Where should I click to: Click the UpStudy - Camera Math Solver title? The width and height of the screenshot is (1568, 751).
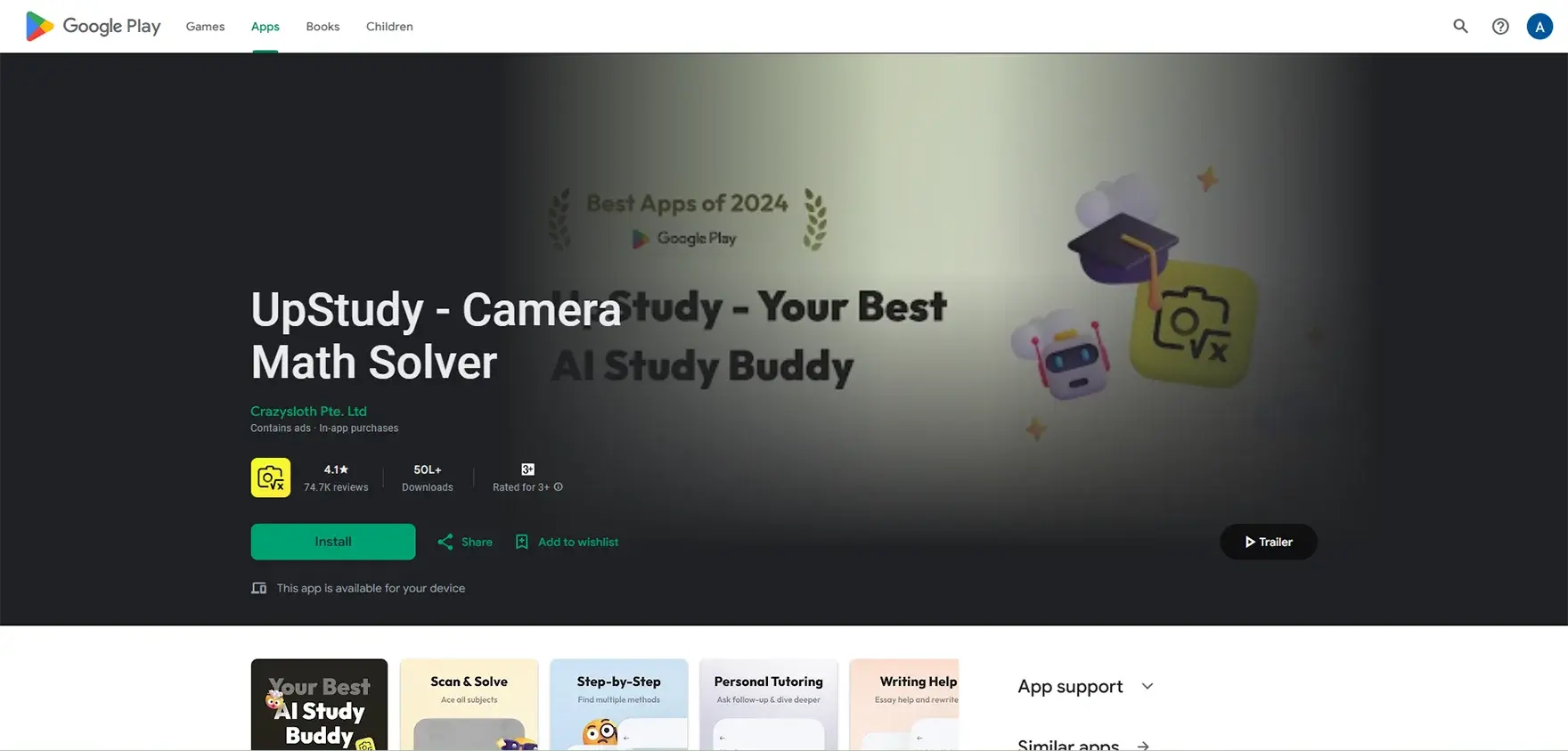(x=436, y=336)
